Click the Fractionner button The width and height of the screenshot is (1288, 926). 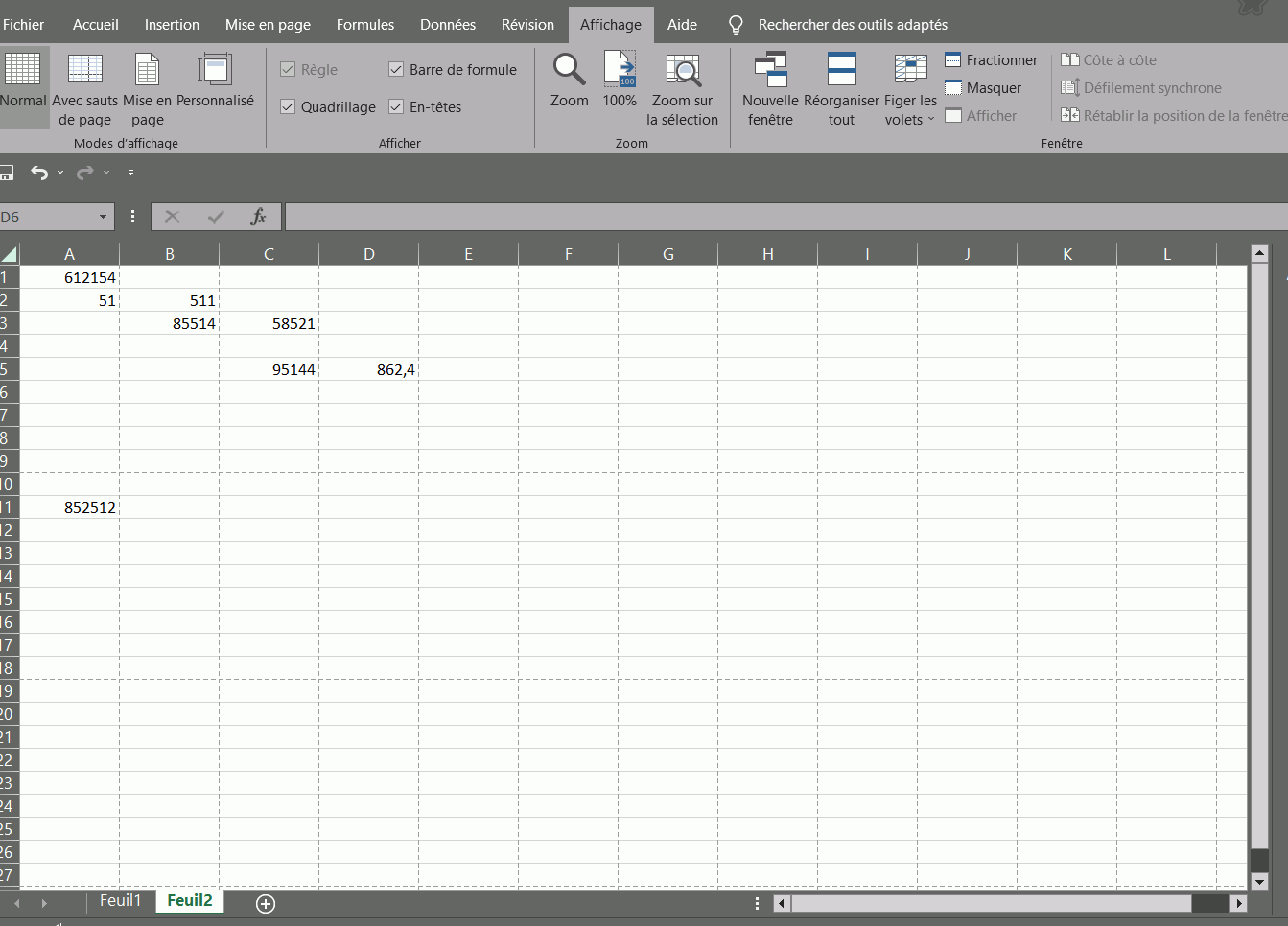click(992, 60)
